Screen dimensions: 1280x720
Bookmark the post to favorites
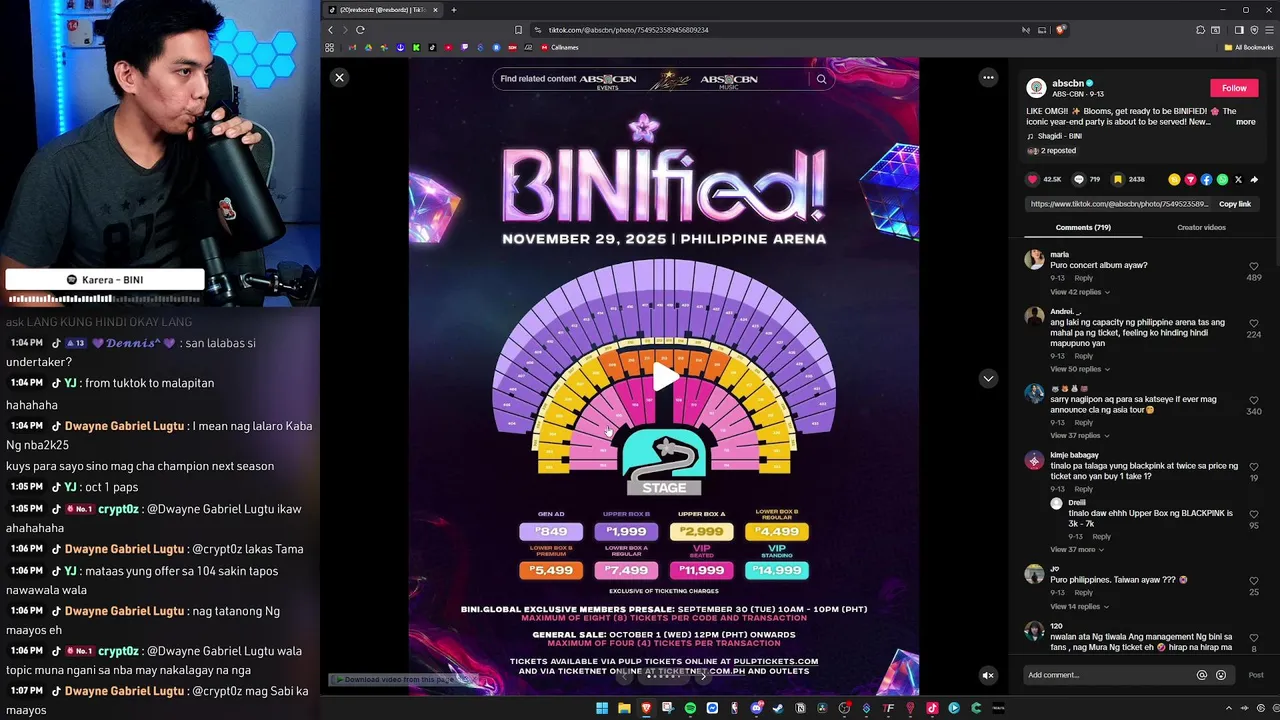(1118, 180)
